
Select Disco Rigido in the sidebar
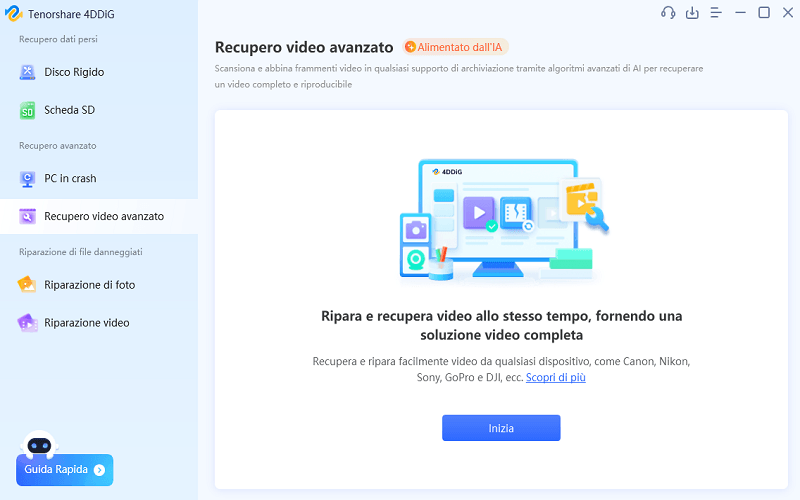point(99,72)
